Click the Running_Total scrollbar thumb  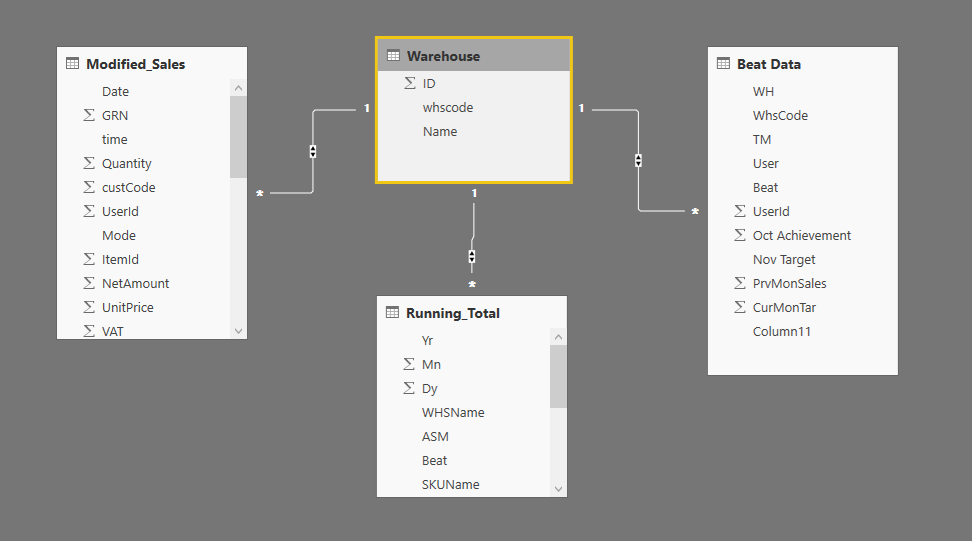(x=559, y=377)
